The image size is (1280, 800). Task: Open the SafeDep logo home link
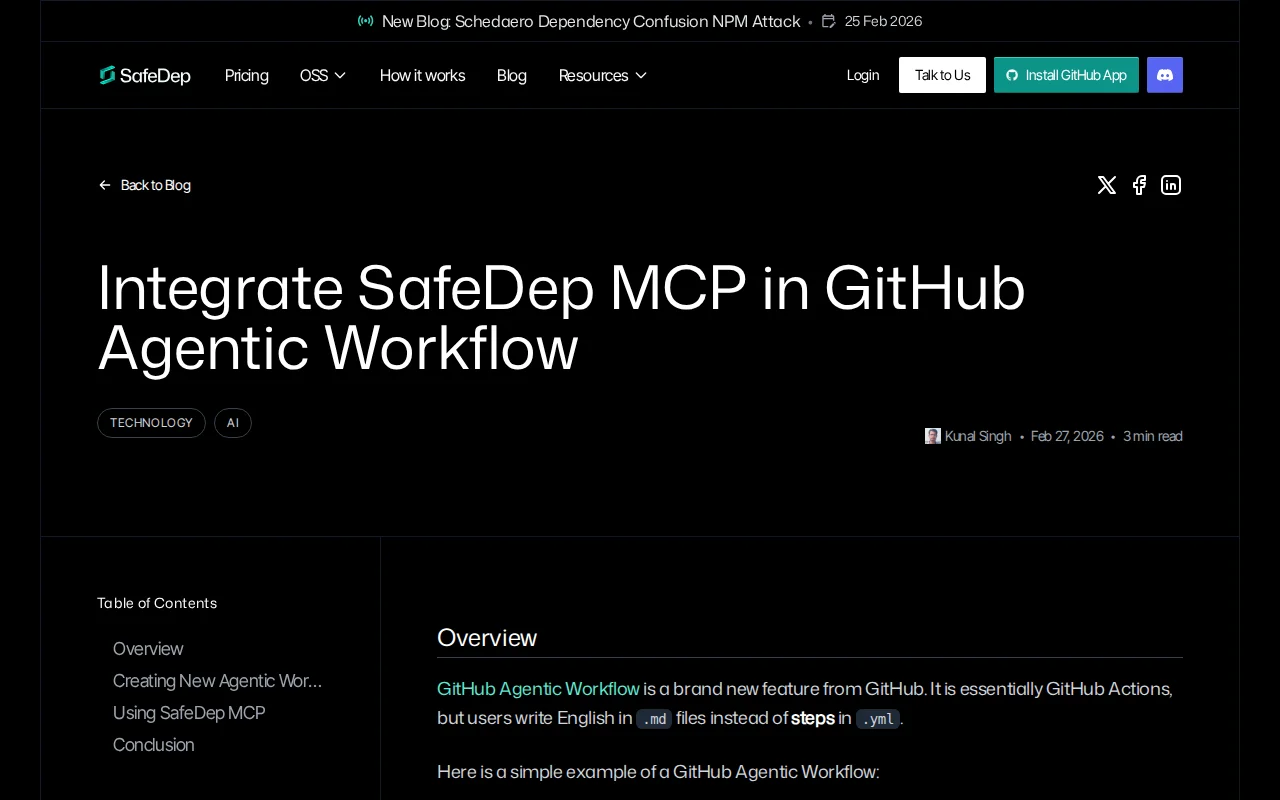pos(145,75)
